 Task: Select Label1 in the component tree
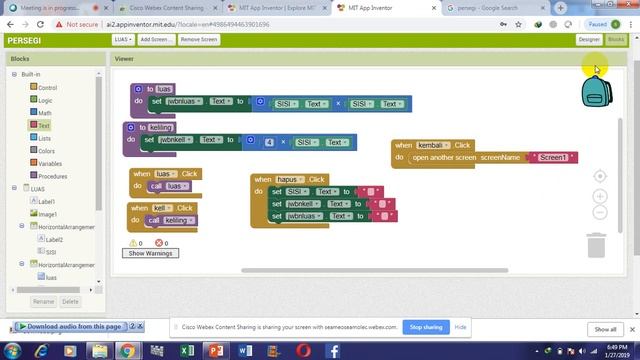(42, 201)
